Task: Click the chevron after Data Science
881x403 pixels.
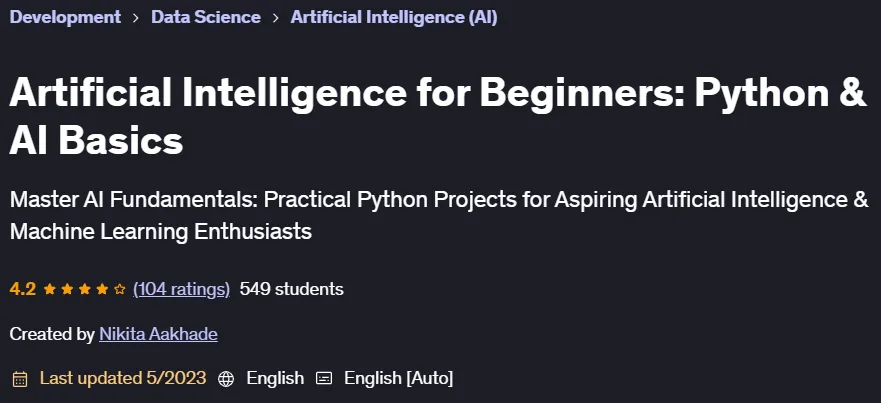Action: tap(275, 17)
